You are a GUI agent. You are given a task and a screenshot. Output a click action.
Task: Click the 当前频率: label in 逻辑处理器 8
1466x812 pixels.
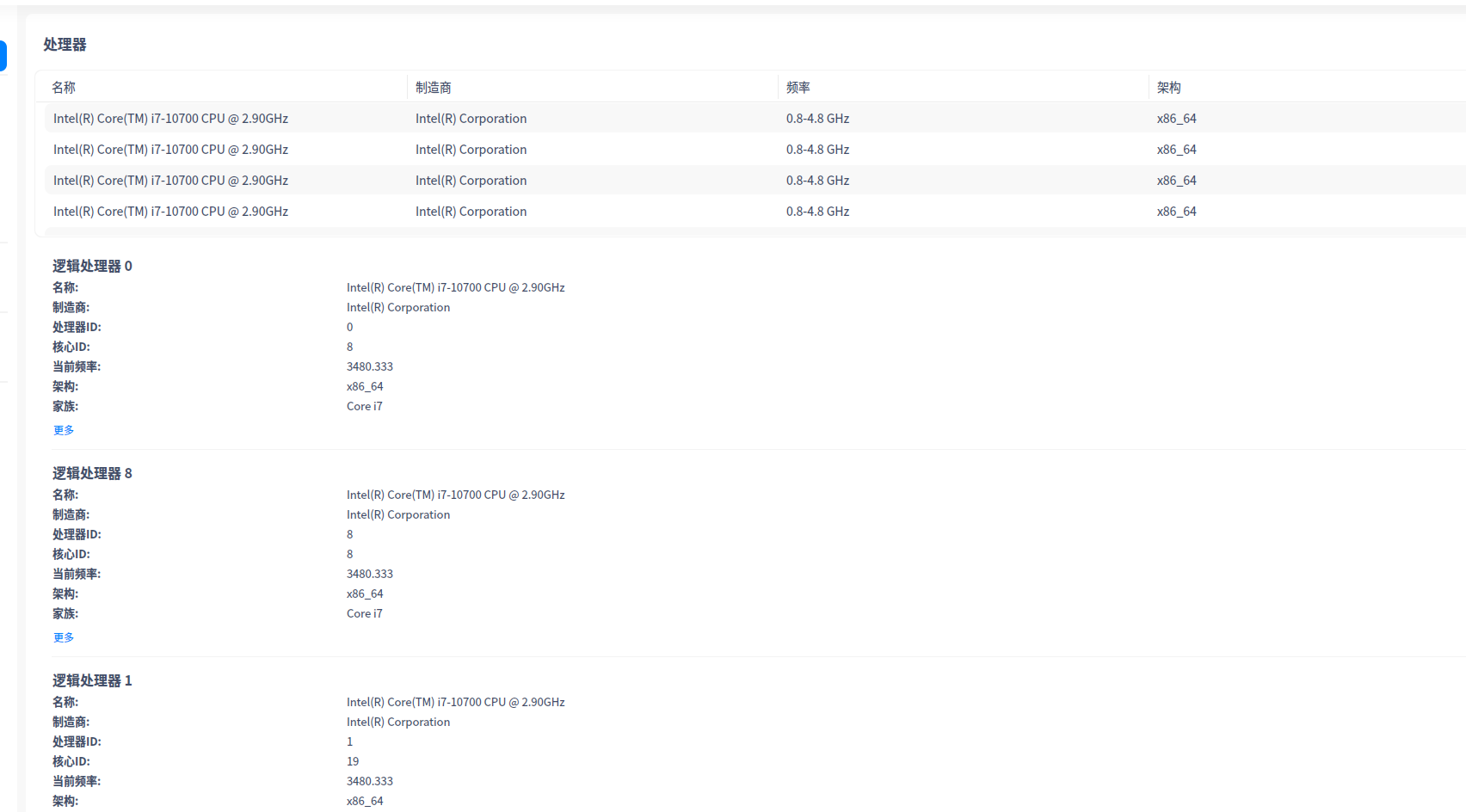77,574
